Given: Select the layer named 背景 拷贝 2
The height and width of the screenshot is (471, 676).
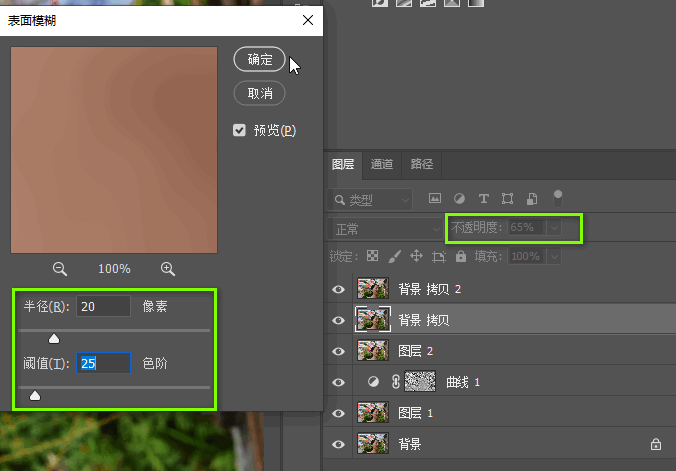Looking at the screenshot, I should pyautogui.click(x=430, y=289).
